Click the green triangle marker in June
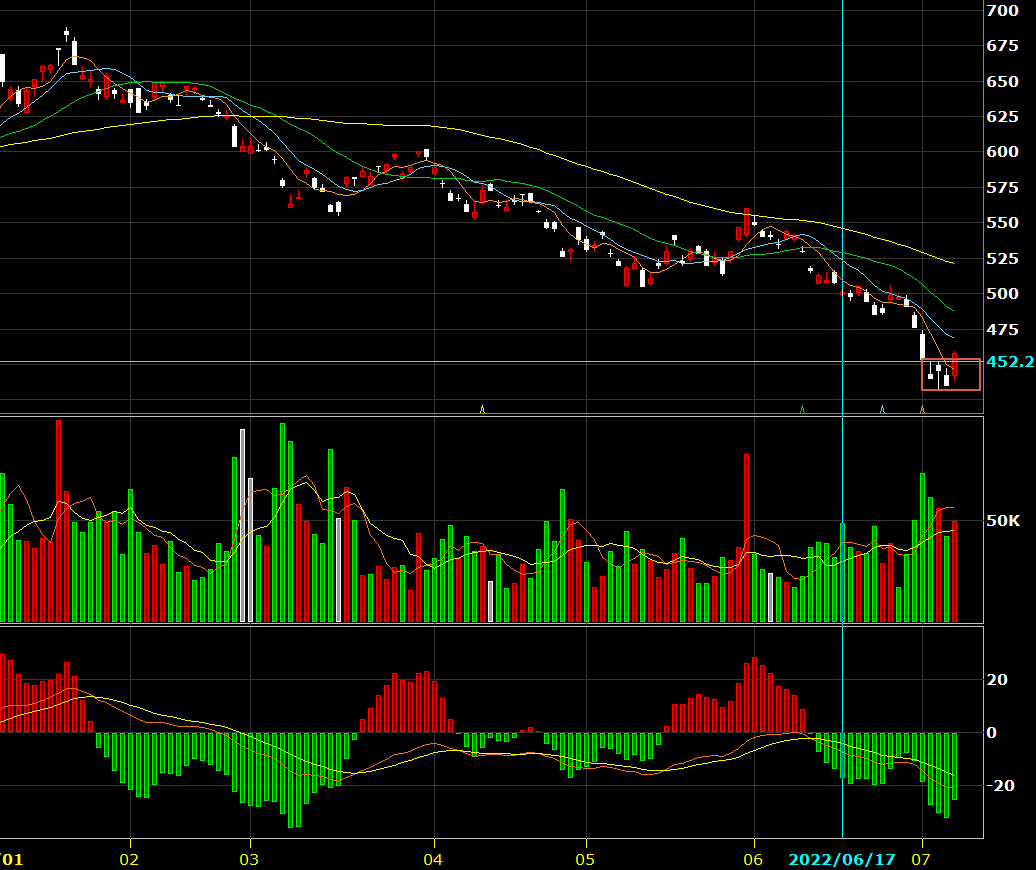Viewport: 1036px width, 870px height. coord(802,410)
